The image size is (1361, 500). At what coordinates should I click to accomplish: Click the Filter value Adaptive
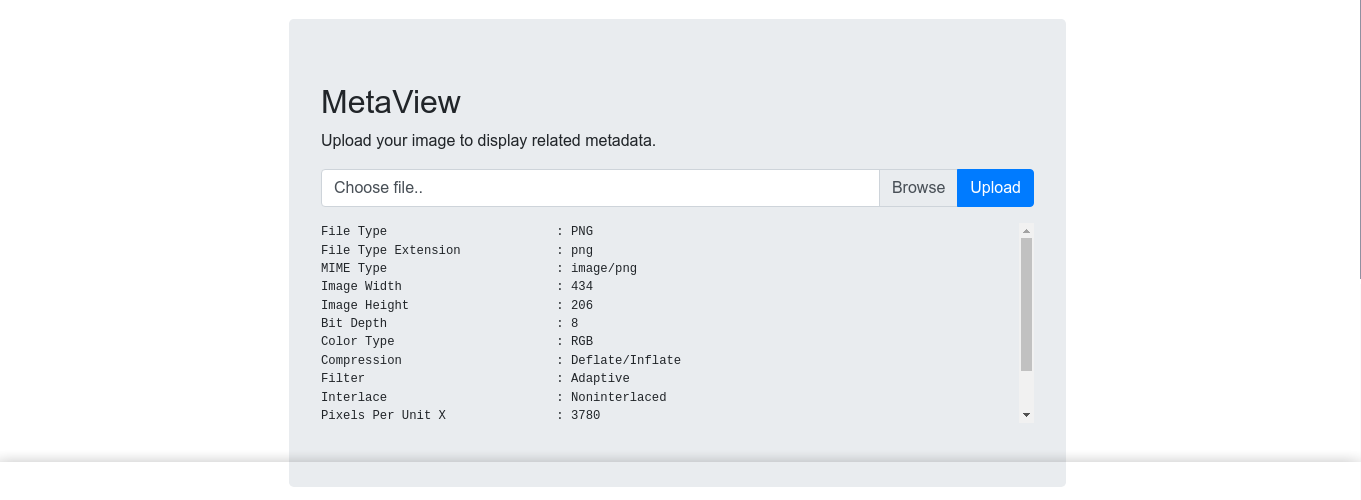click(x=600, y=378)
